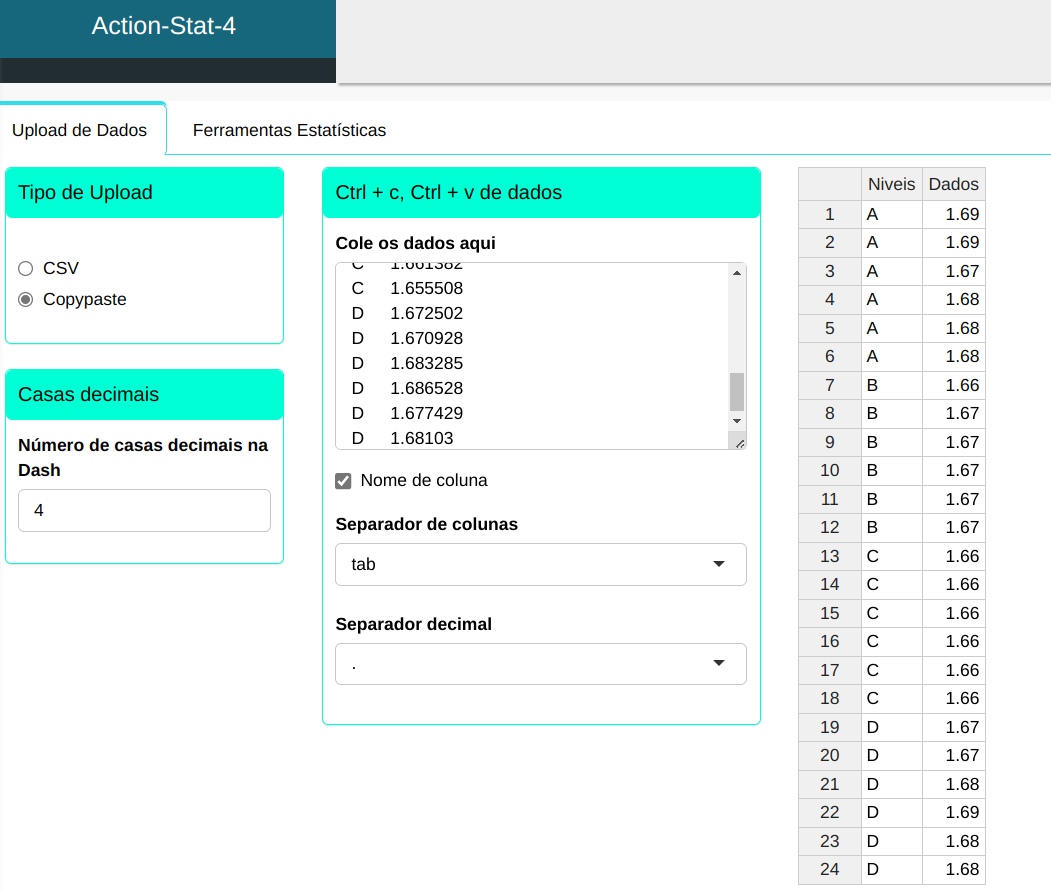The height and width of the screenshot is (891, 1051).
Task: Select the Niveis column header
Action: tap(891, 184)
